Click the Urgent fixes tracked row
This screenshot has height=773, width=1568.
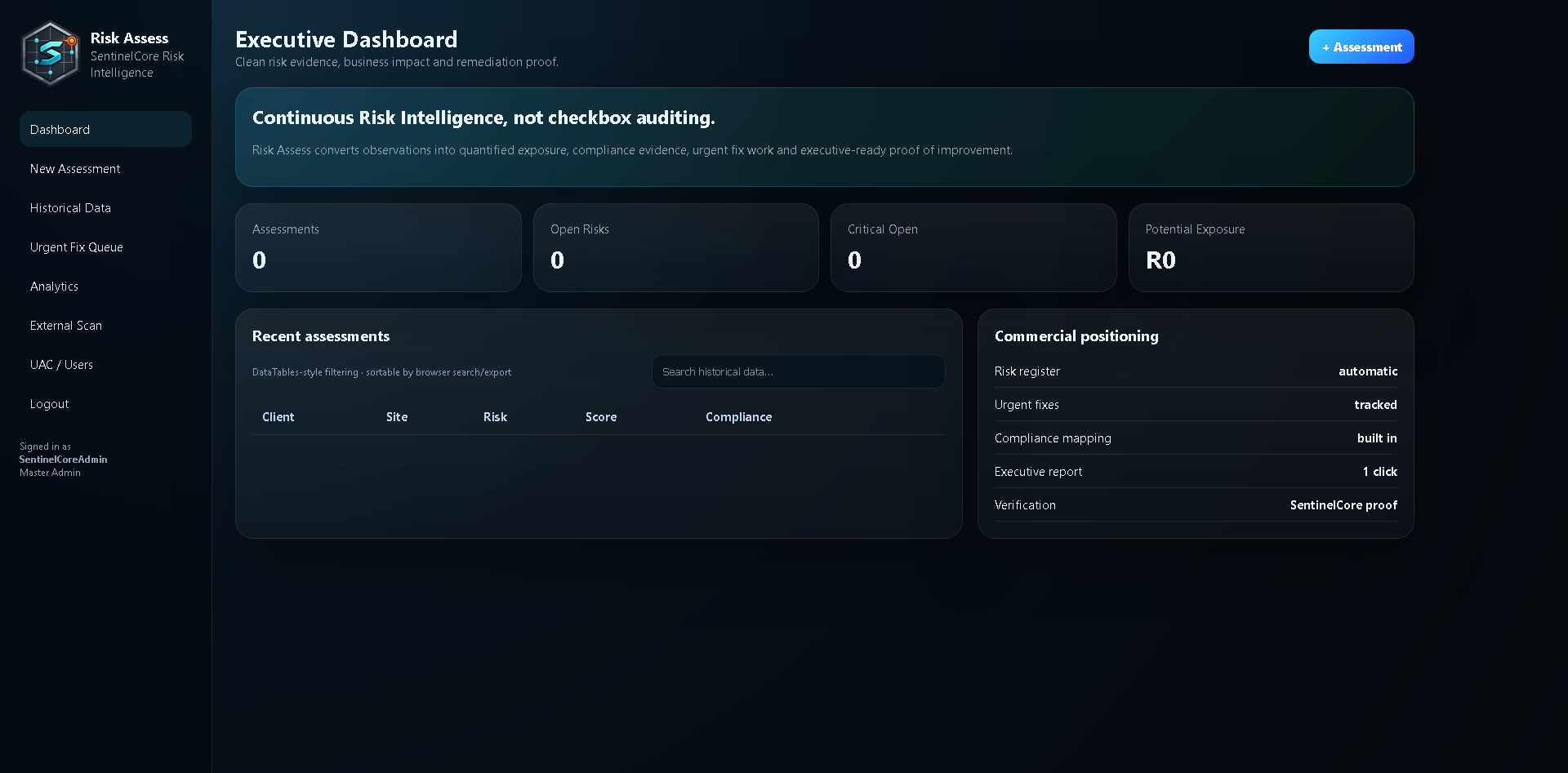(1196, 405)
